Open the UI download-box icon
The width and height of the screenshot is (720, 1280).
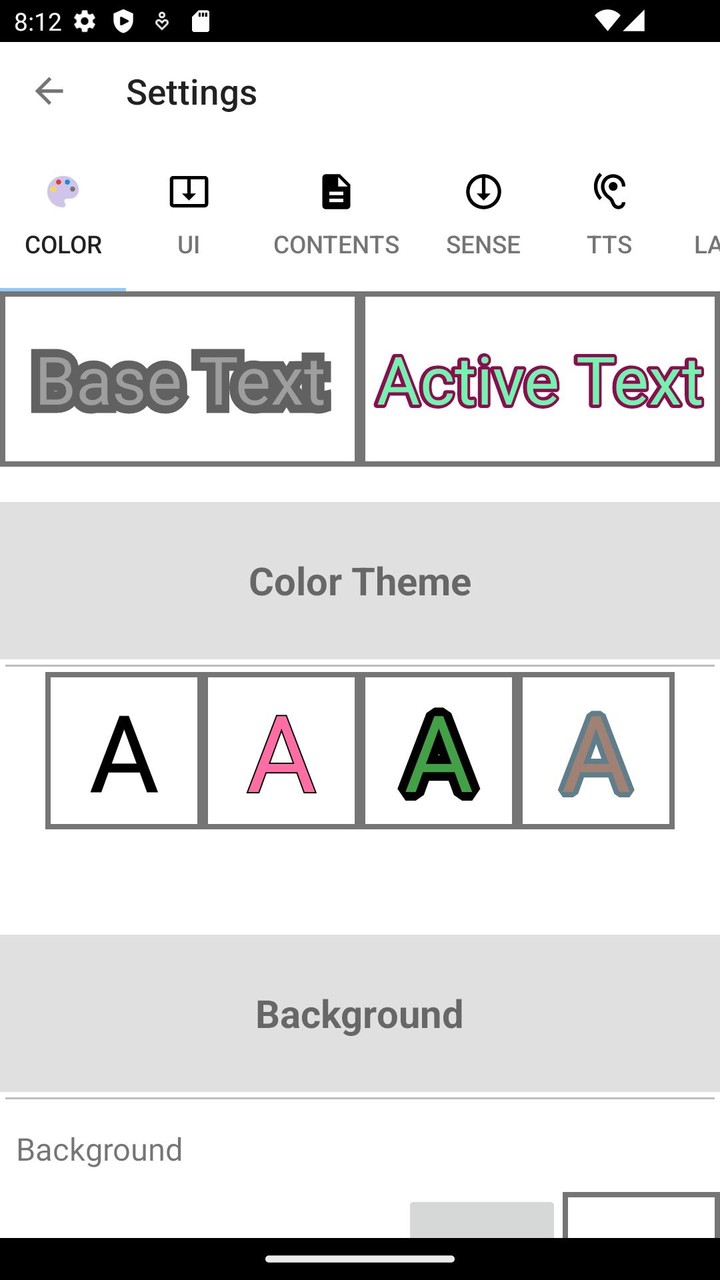[x=188, y=191]
